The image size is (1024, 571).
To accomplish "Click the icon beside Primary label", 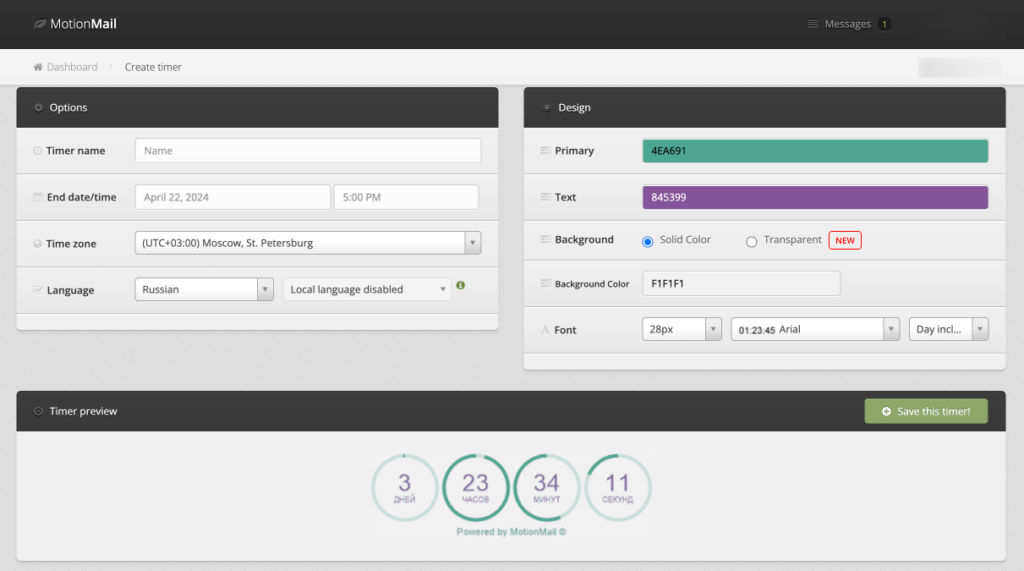I will click(545, 150).
